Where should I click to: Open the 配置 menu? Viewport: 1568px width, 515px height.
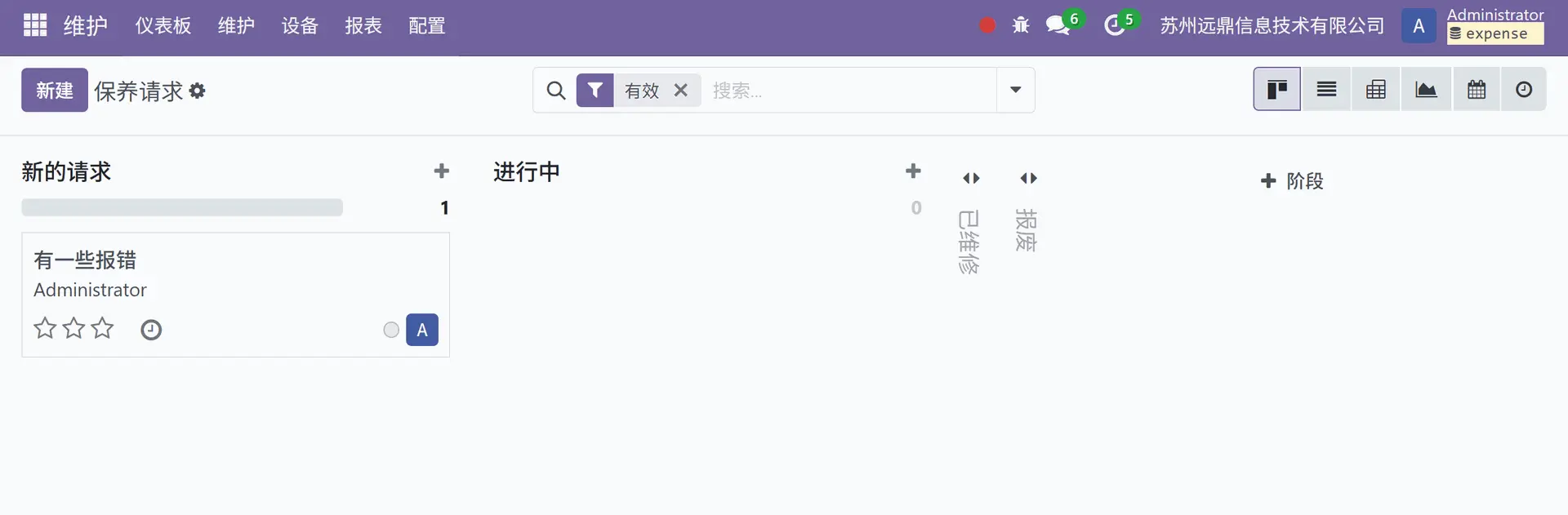pyautogui.click(x=427, y=25)
